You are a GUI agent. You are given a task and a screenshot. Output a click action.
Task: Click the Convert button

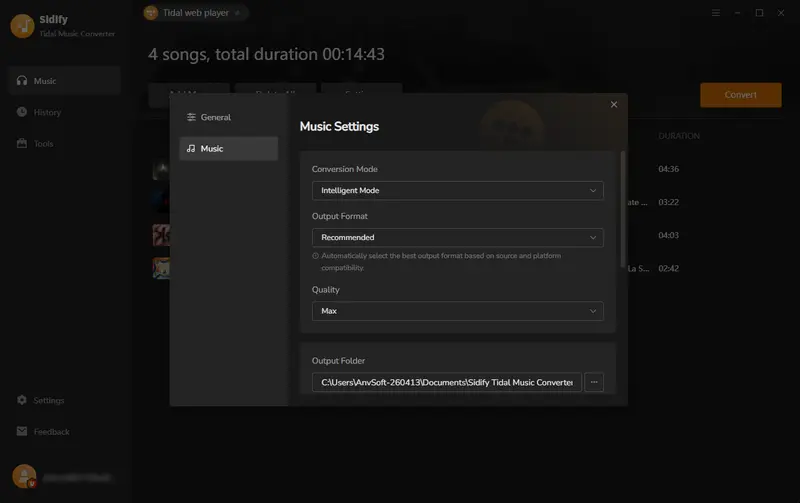(x=740, y=95)
